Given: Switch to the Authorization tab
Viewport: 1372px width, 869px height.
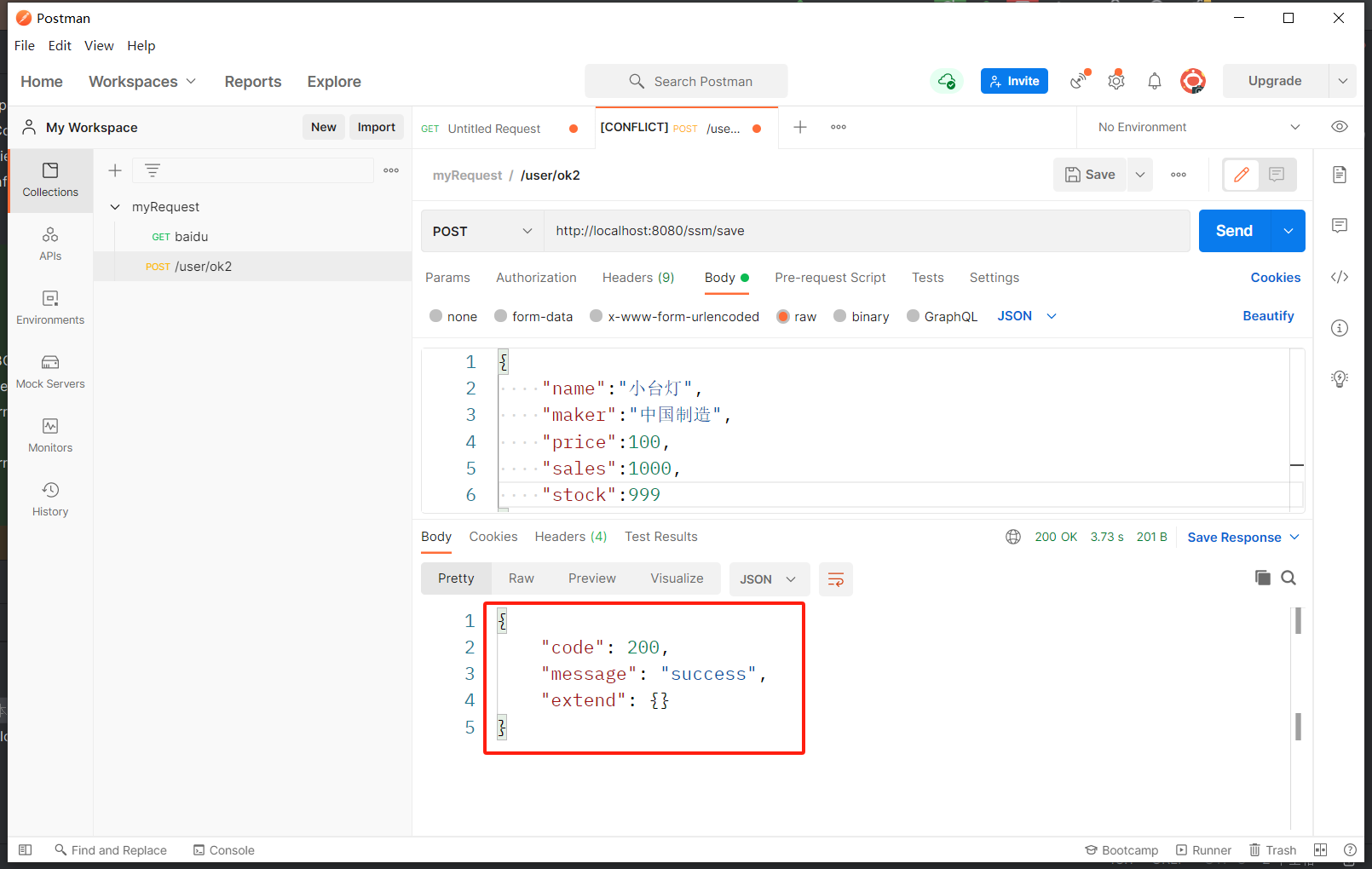Looking at the screenshot, I should [536, 278].
